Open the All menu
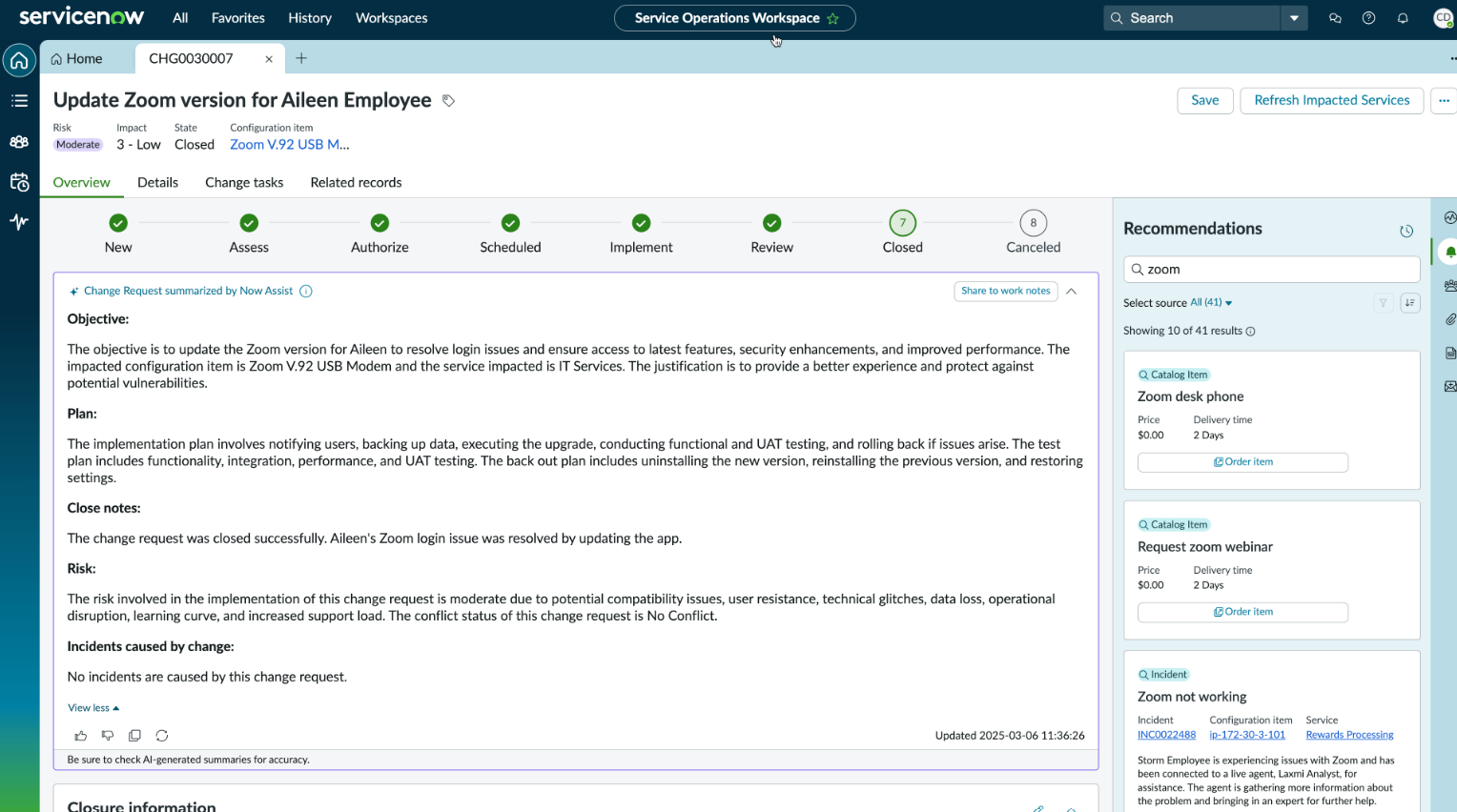The height and width of the screenshot is (812, 1457). click(180, 18)
